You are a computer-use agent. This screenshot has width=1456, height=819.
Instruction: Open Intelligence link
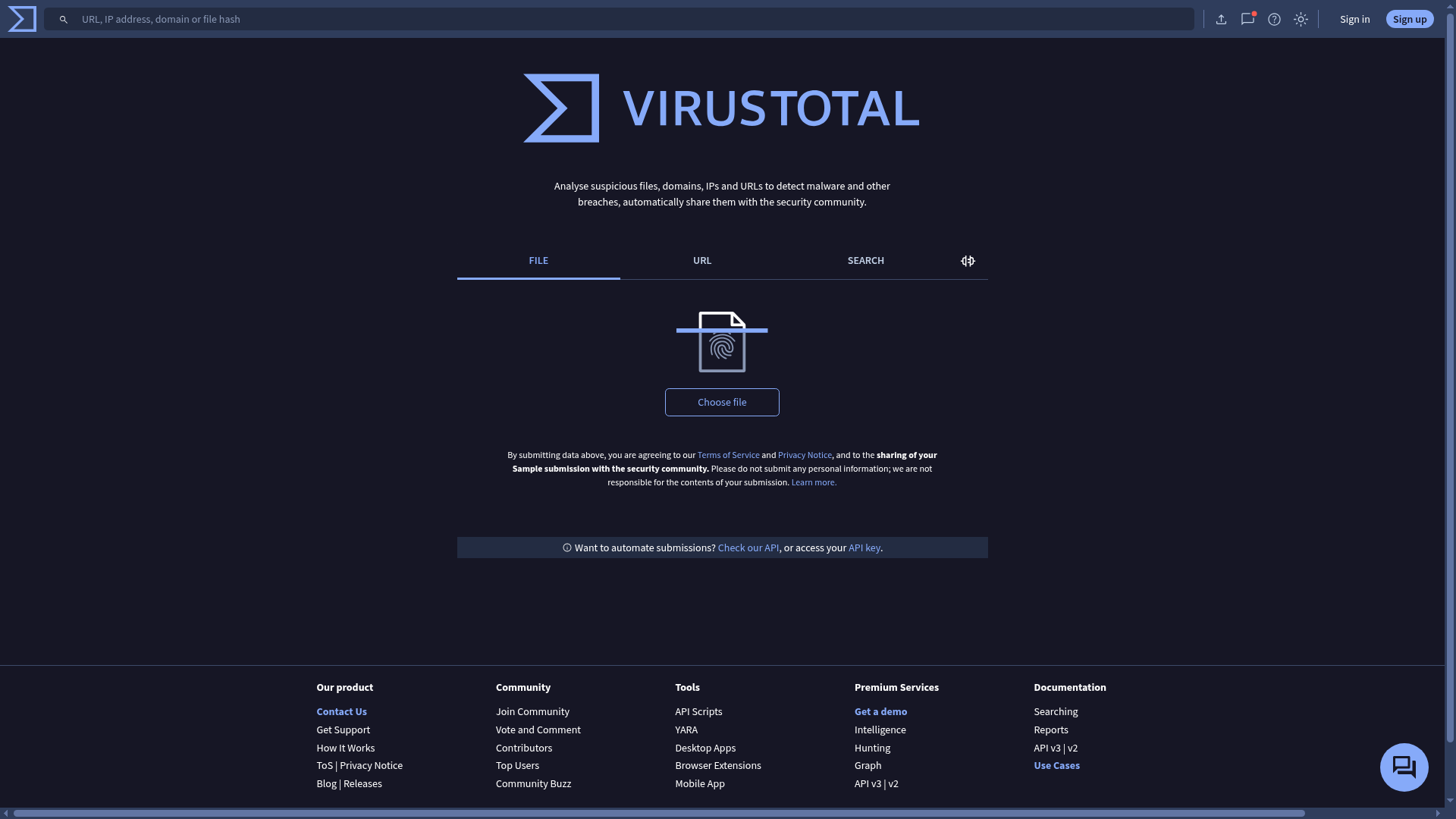coord(880,730)
